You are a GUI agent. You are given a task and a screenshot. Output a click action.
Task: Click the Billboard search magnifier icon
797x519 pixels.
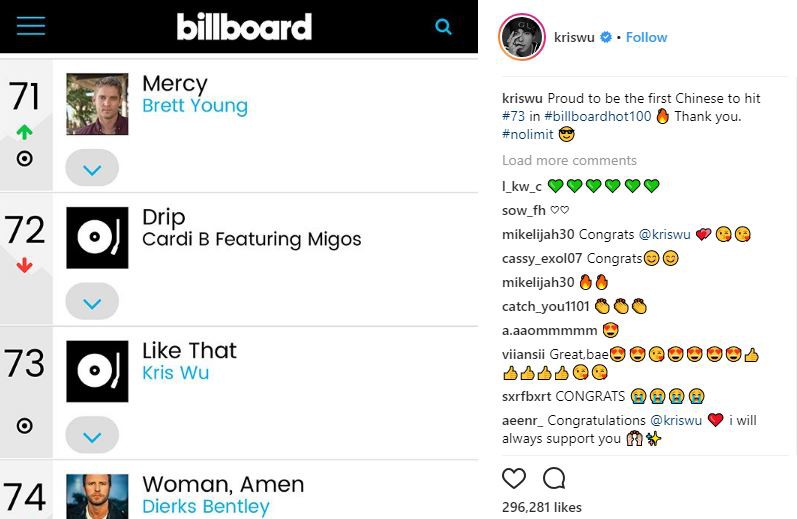443,26
